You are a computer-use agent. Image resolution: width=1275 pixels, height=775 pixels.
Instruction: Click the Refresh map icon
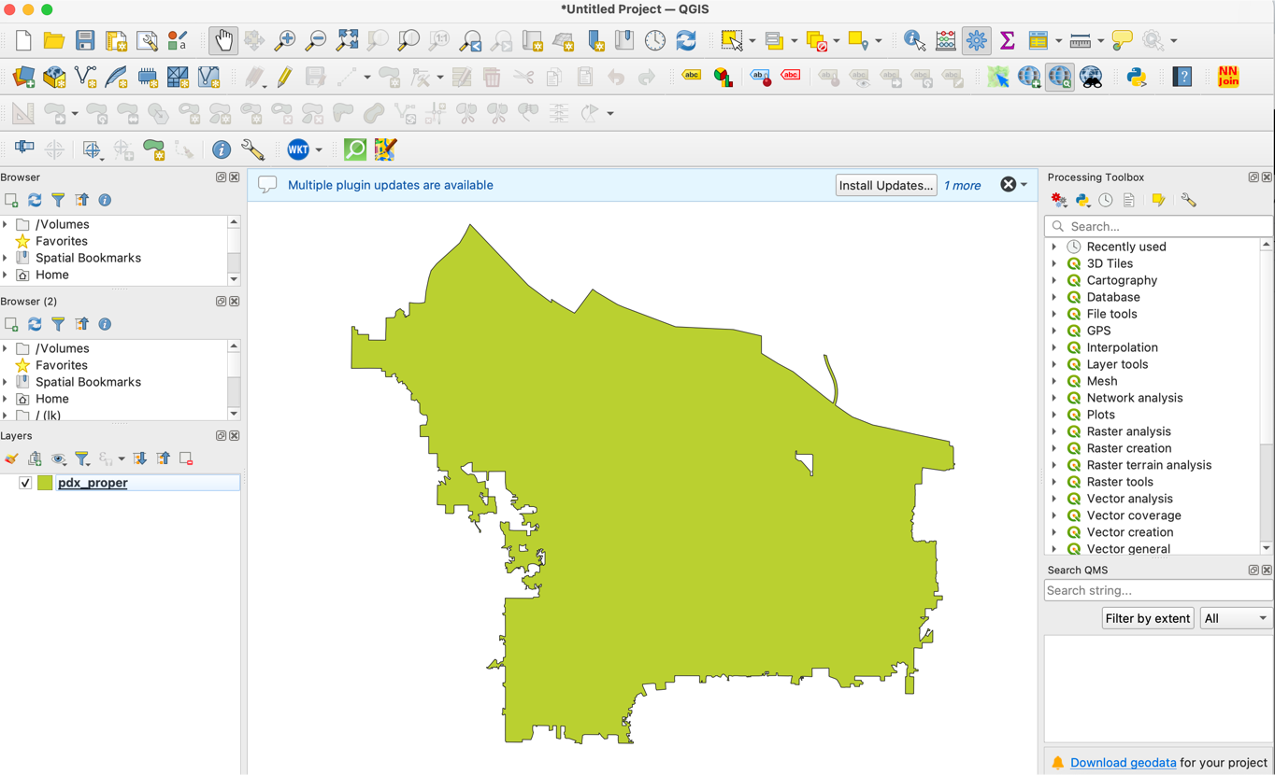coord(686,41)
